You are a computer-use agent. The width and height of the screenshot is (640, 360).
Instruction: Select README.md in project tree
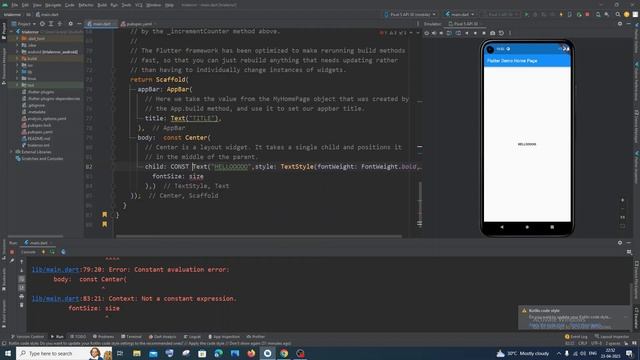(35, 138)
